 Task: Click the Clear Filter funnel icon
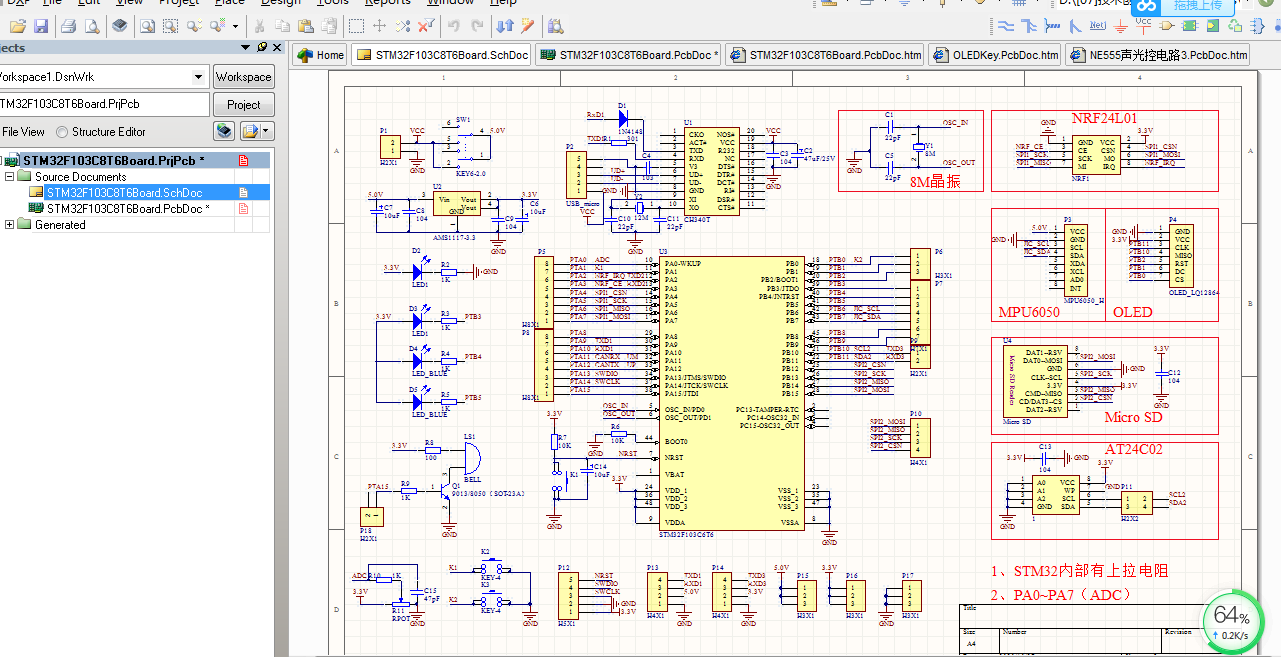click(426, 26)
